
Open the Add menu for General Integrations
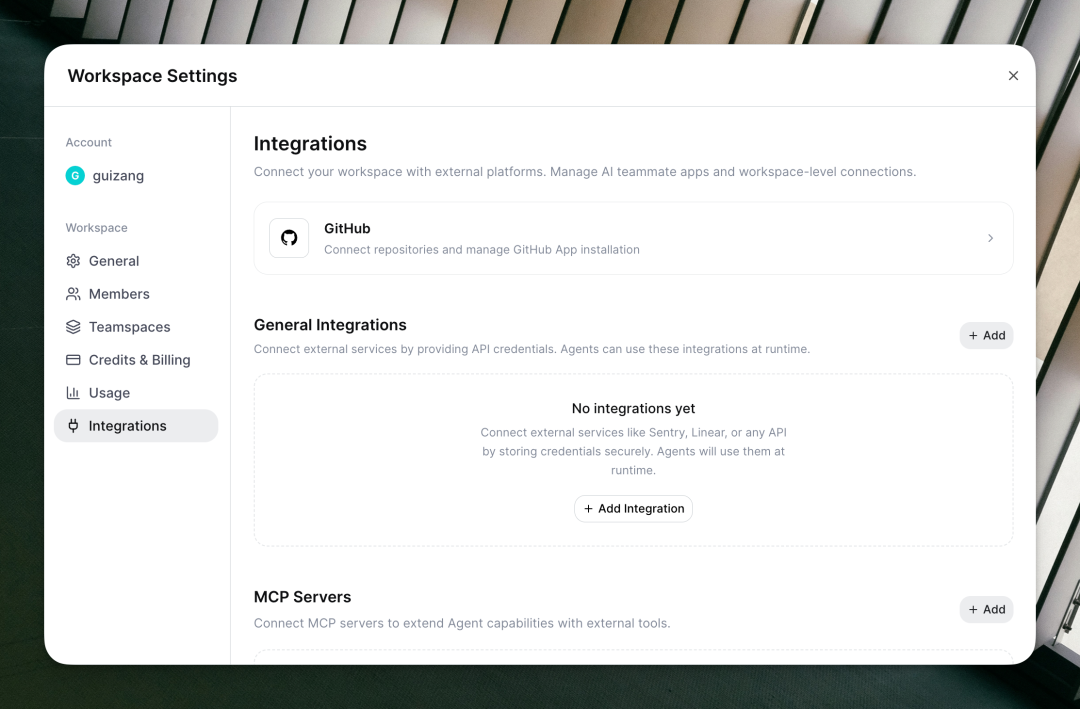click(x=986, y=335)
